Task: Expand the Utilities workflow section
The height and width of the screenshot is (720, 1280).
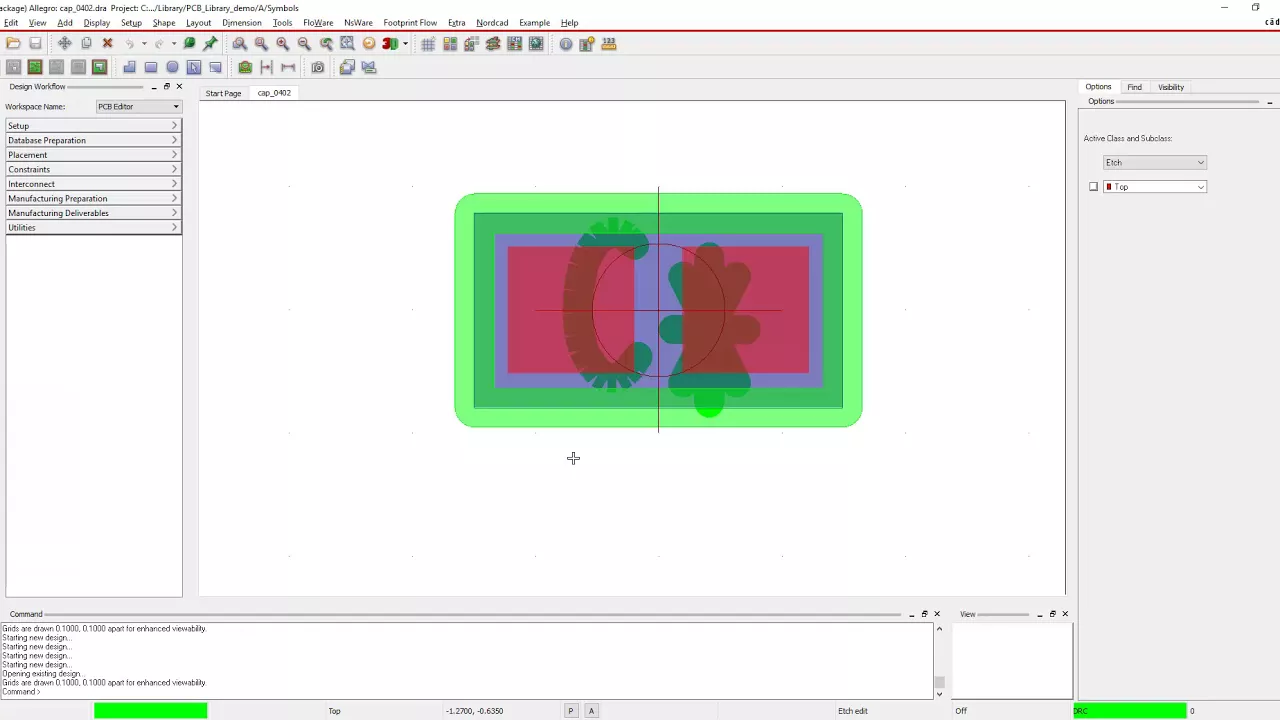Action: pos(93,227)
